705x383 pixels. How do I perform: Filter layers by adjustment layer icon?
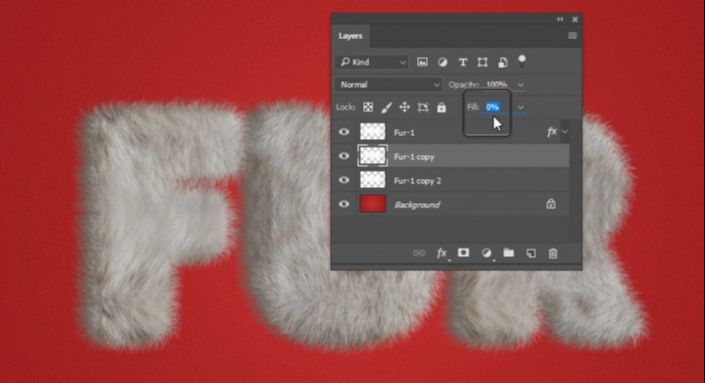pos(442,62)
